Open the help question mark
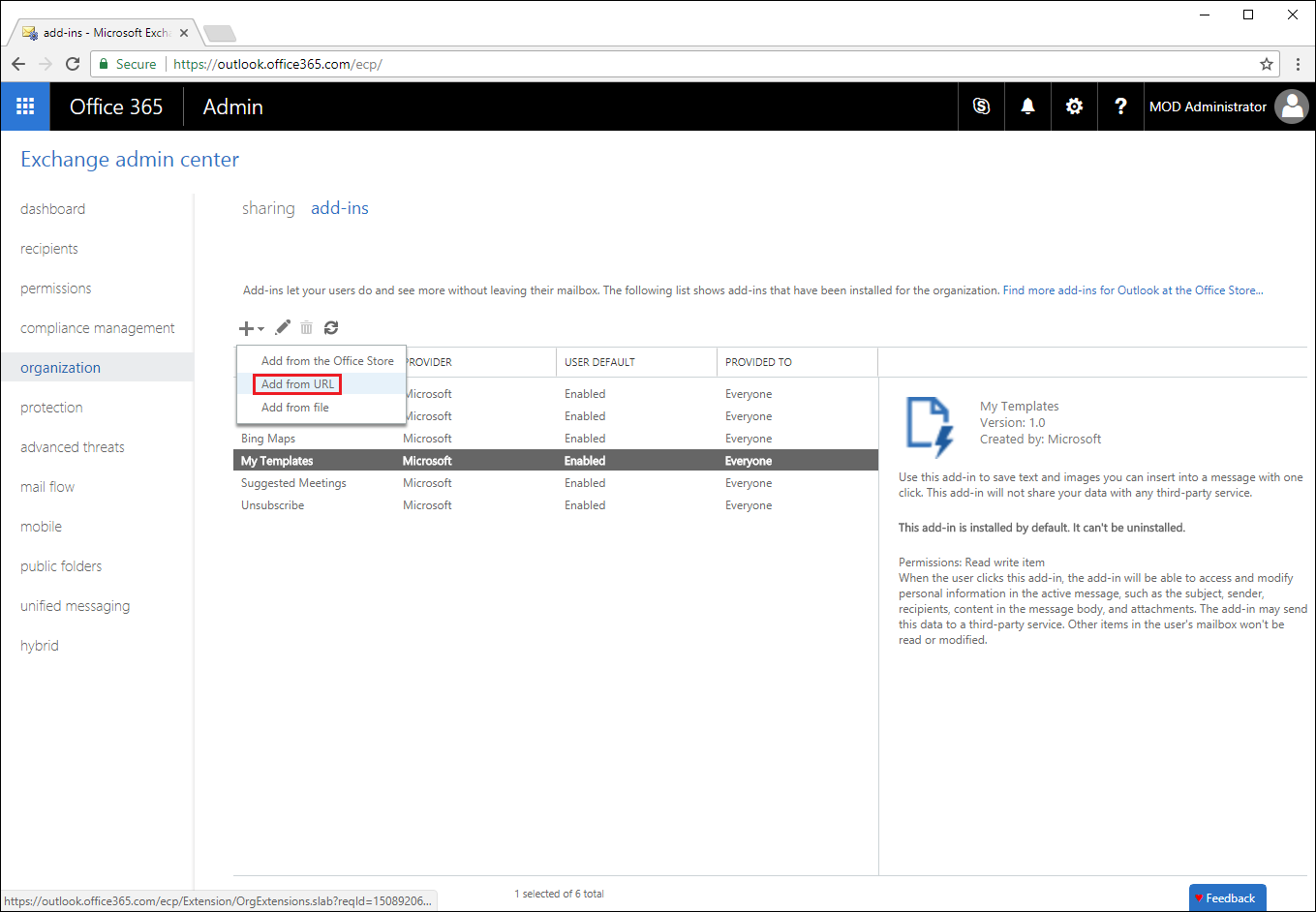1316x912 pixels. point(1120,106)
